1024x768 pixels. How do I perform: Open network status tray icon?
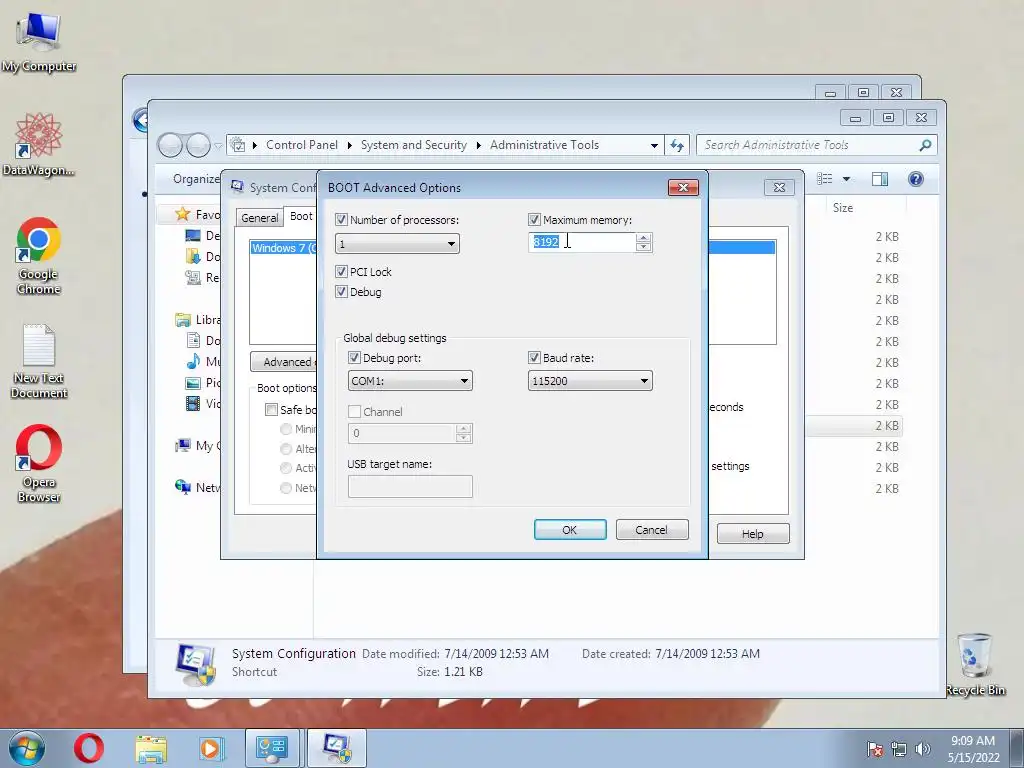pos(899,749)
